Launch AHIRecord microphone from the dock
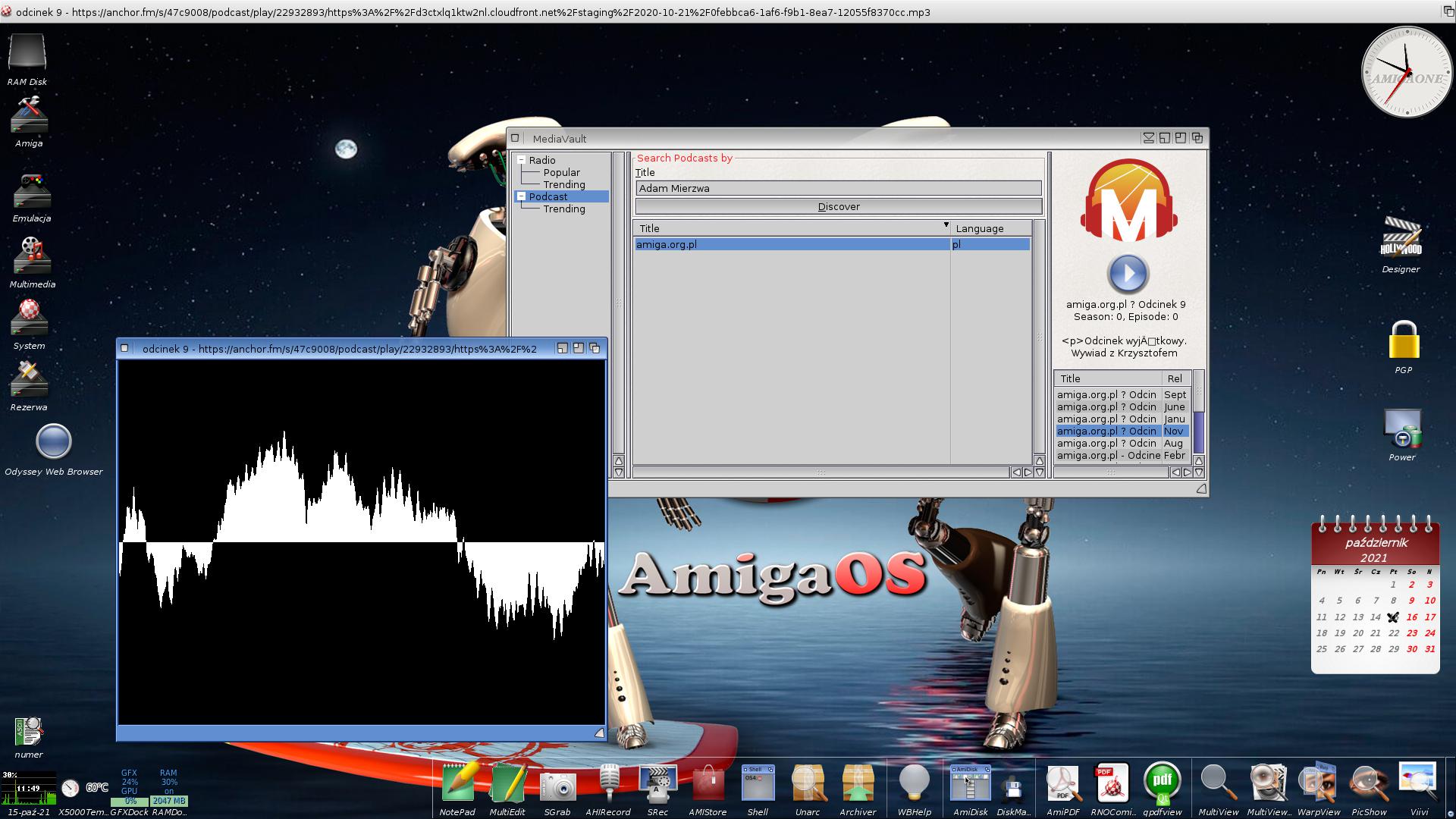Screen dimensions: 1456x819 tap(608, 783)
